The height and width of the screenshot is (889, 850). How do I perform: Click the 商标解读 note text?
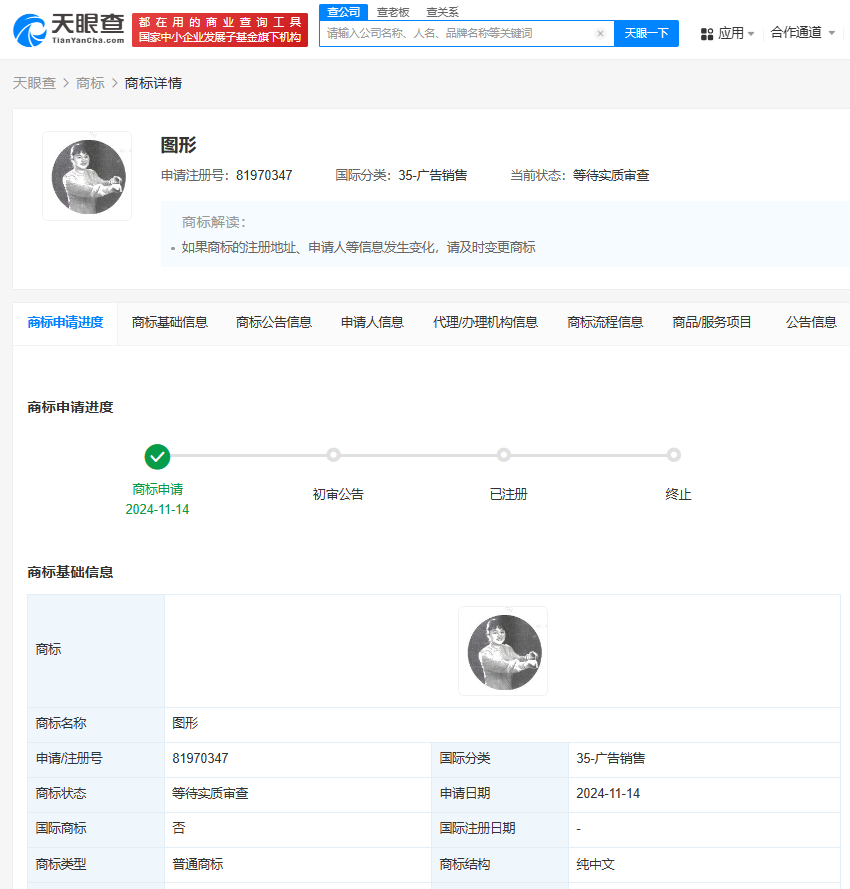(x=358, y=247)
